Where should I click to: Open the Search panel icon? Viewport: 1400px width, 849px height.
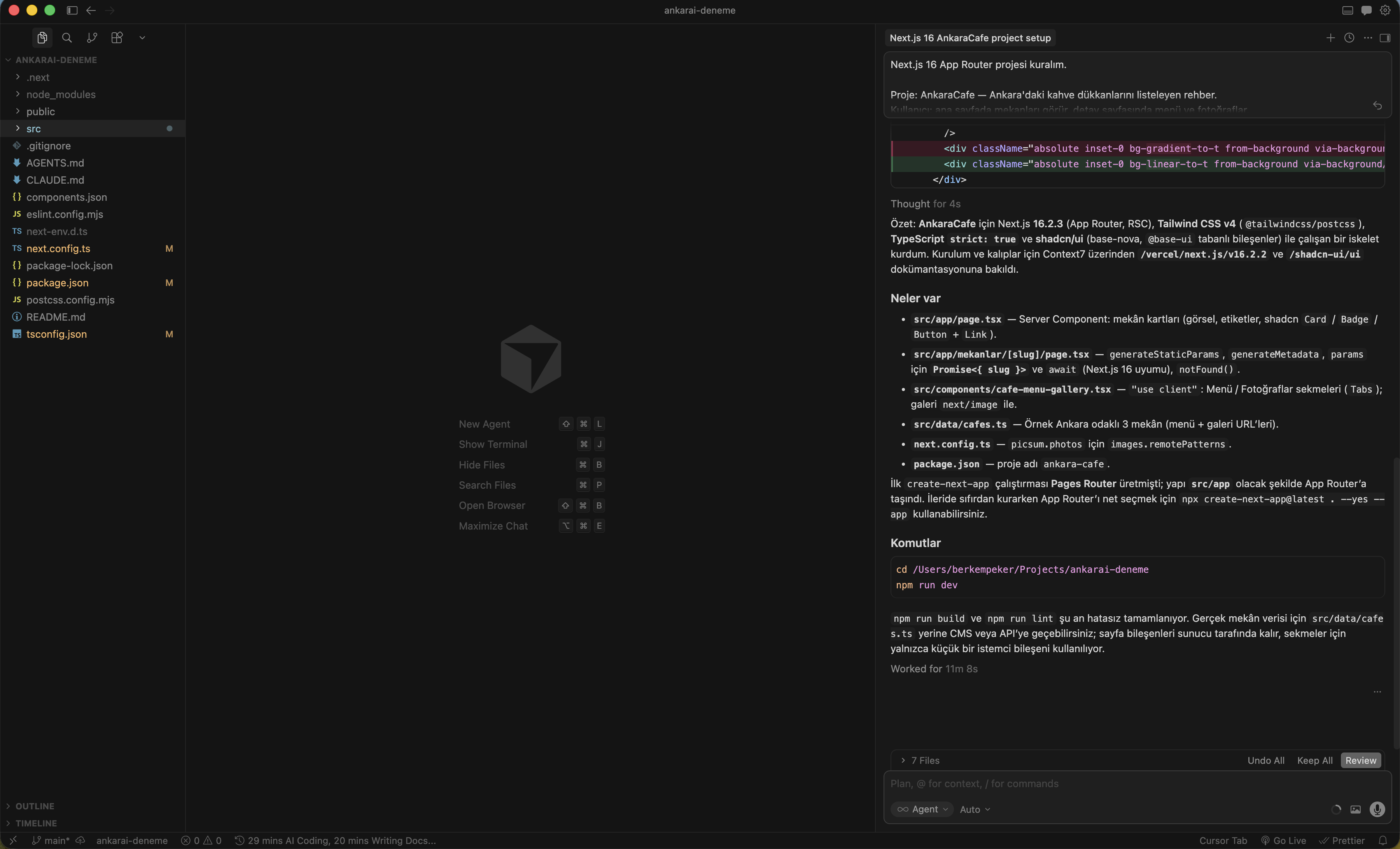coord(66,37)
